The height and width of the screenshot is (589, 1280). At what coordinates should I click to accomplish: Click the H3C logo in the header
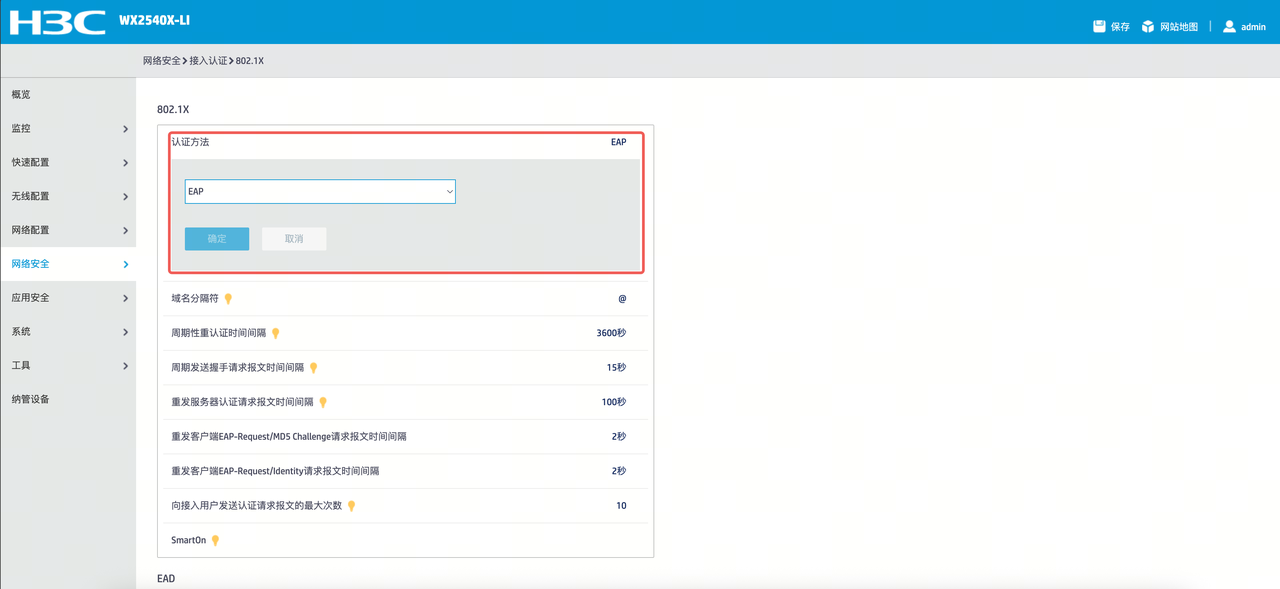(57, 22)
